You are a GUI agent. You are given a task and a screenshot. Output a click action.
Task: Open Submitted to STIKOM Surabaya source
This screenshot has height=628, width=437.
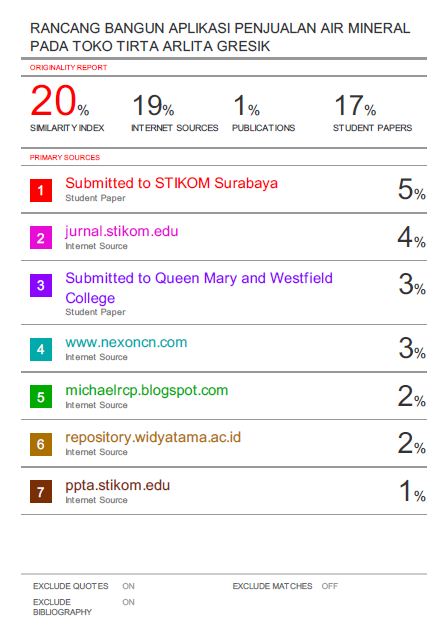[171, 183]
